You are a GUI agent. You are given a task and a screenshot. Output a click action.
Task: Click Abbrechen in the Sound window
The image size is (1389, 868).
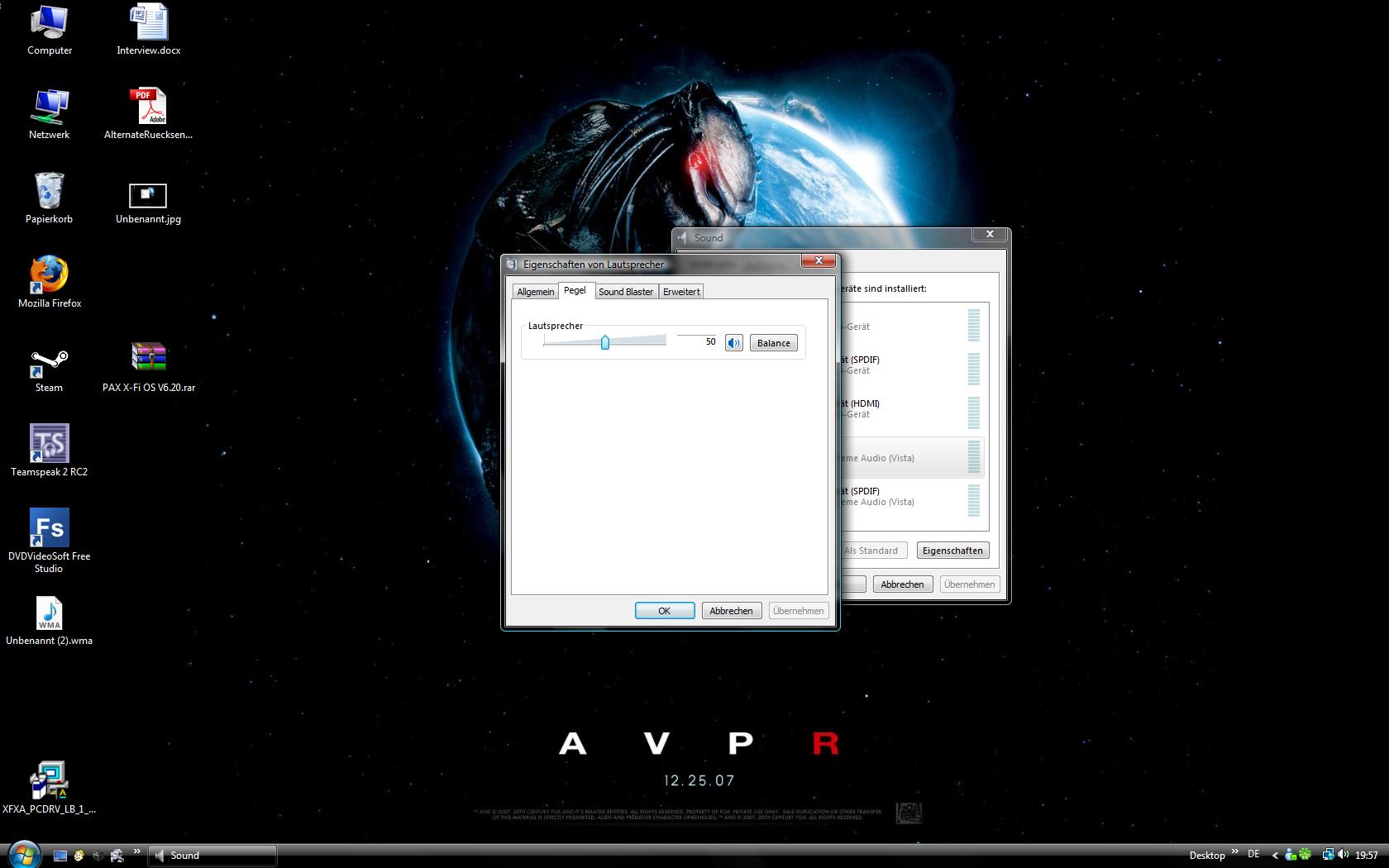[902, 584]
